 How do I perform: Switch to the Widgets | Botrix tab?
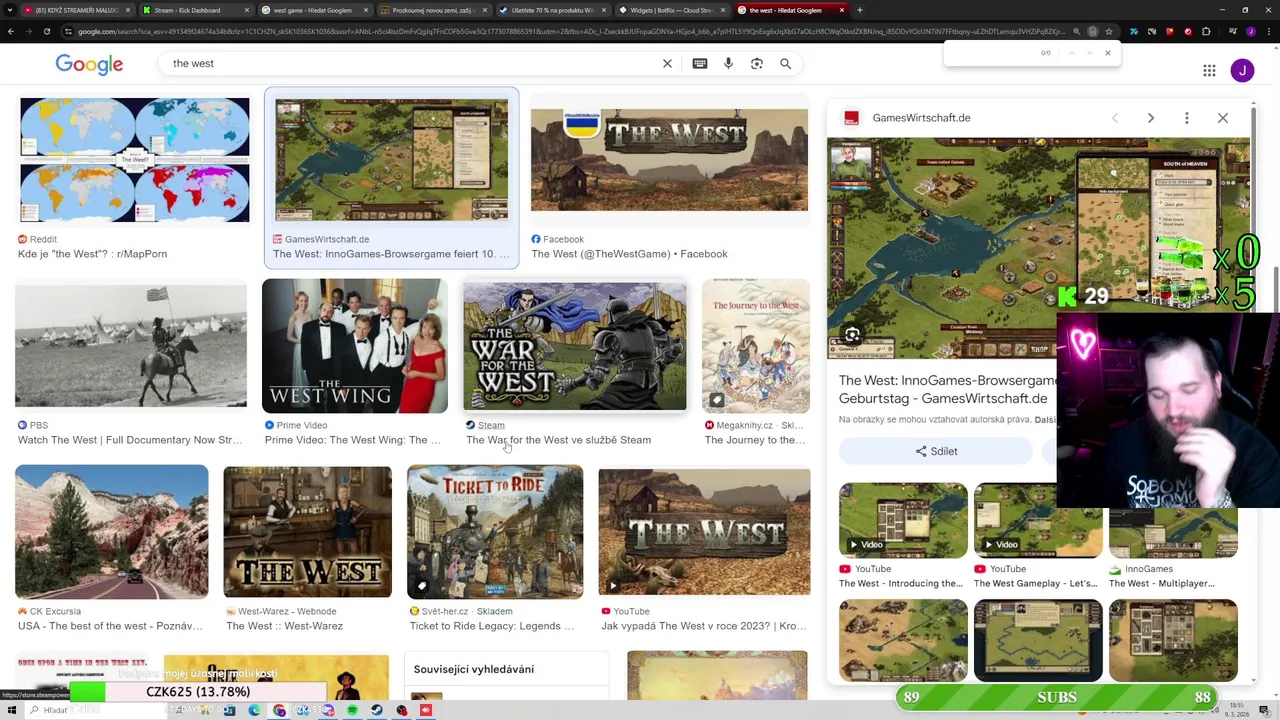tap(672, 10)
